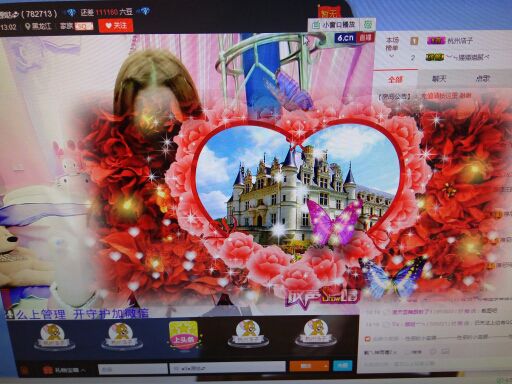
Task: Open top-ranked user 杭州筷子 profile
Action: [460, 41]
